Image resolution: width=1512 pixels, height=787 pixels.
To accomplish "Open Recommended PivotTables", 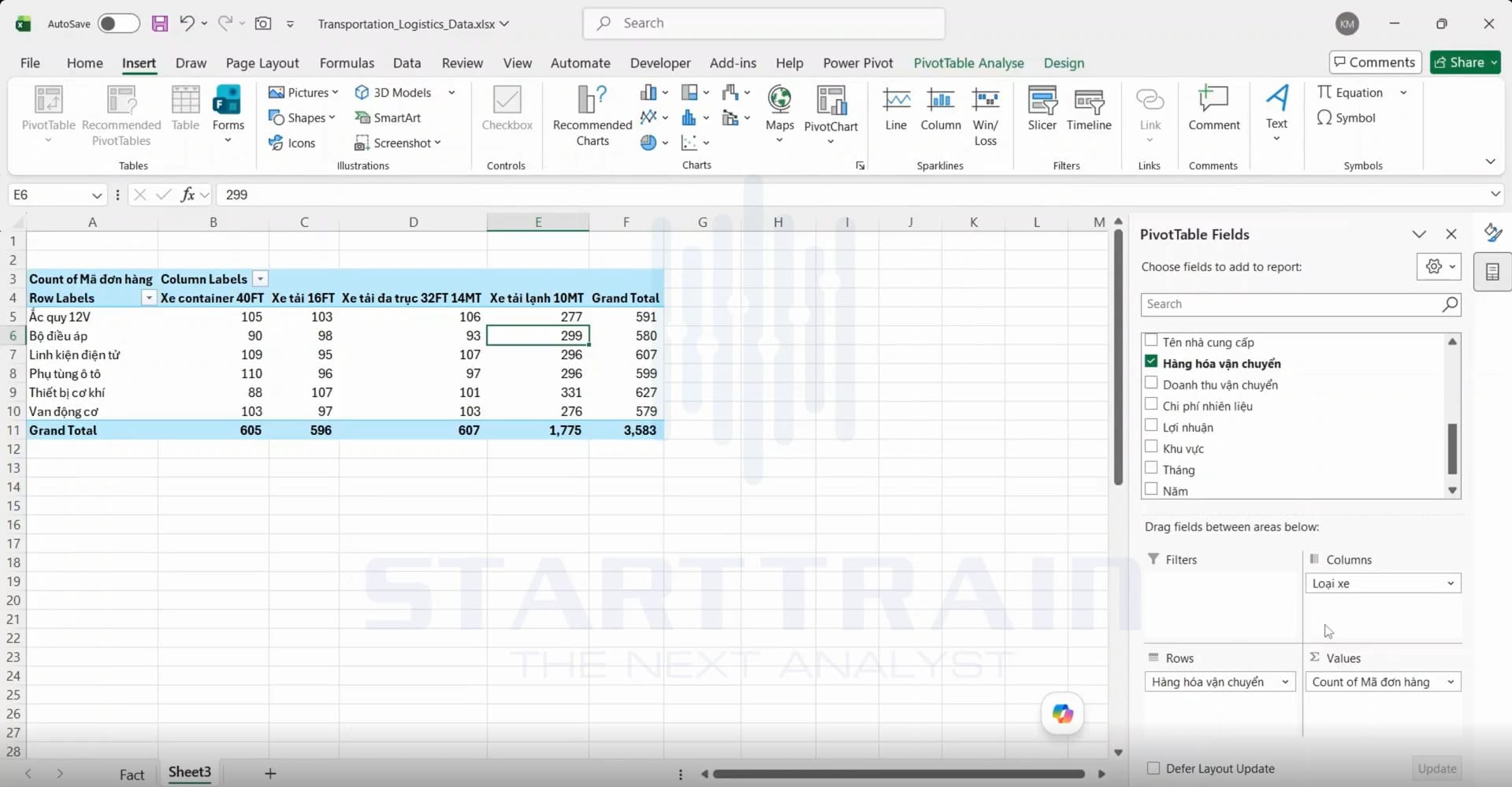I will point(121,115).
